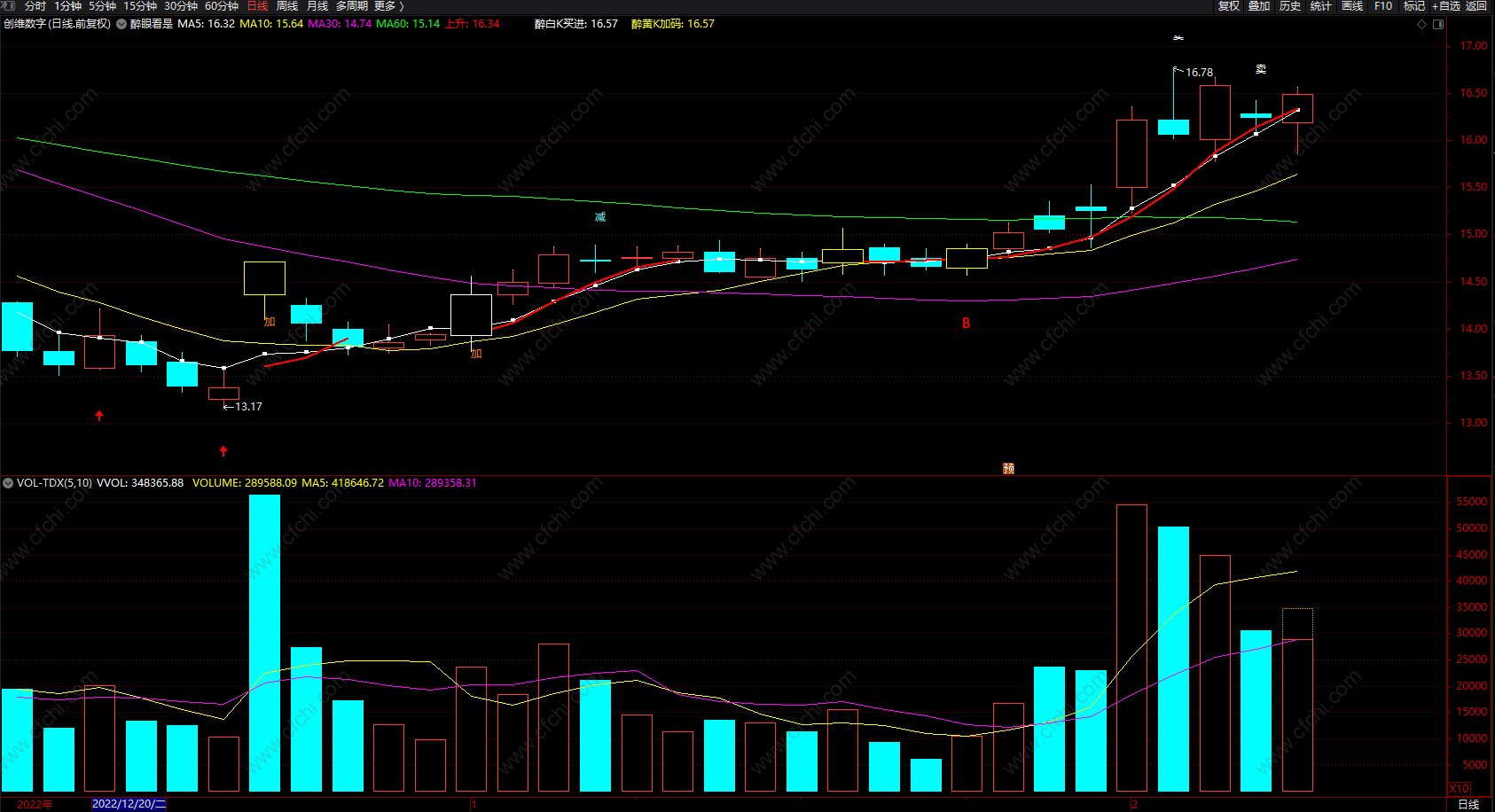Screen dimensions: 1495x812
Task: Open 历史 history button
Action: [x=1290, y=6]
